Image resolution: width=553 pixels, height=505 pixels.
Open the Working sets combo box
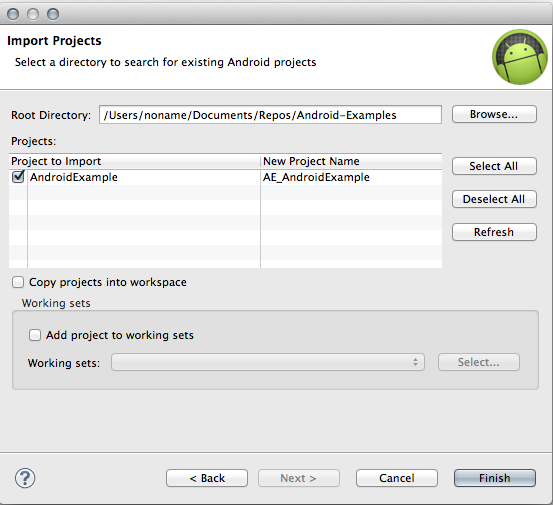pyautogui.click(x=268, y=362)
